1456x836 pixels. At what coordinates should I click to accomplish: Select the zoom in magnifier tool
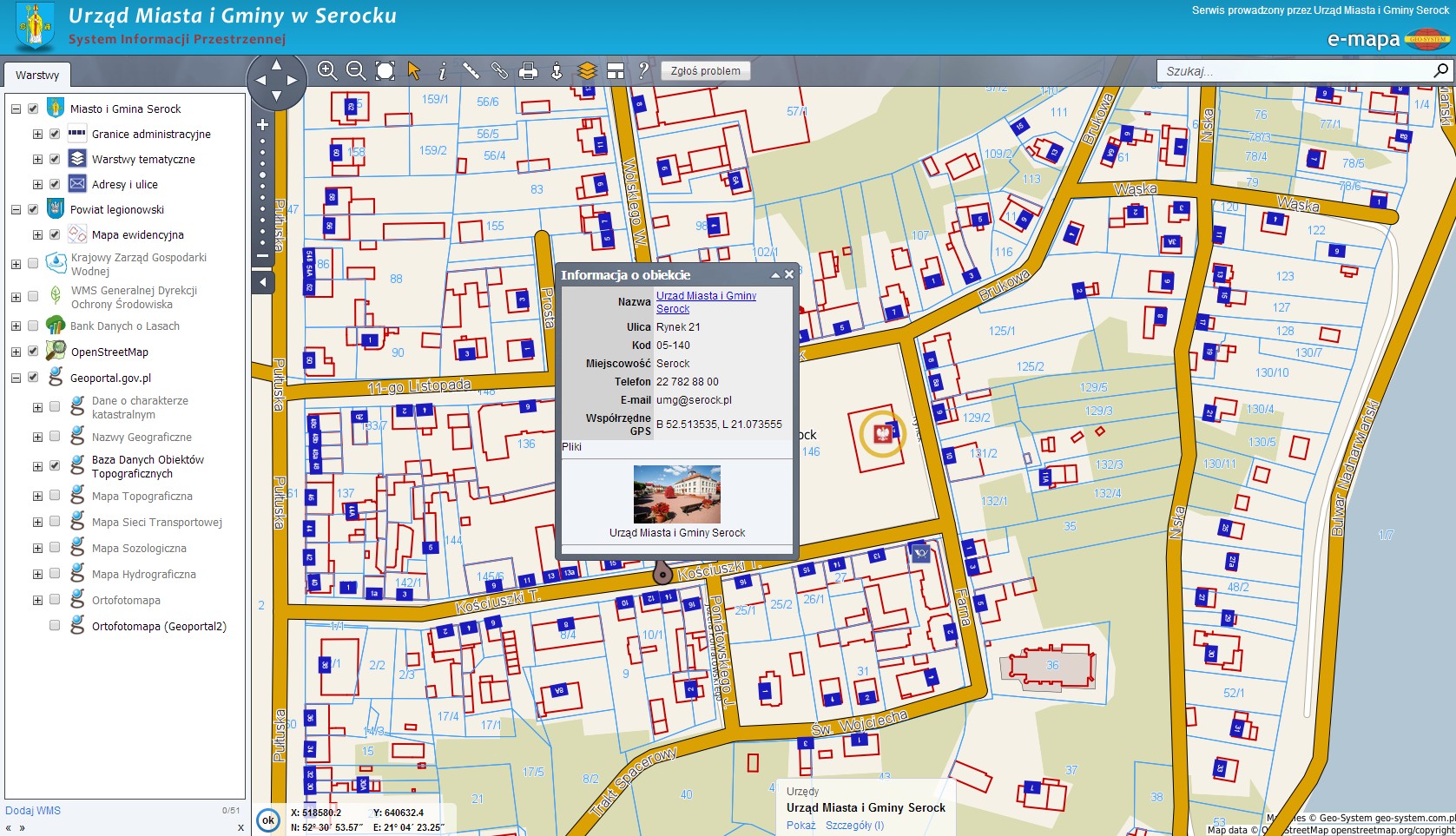[x=326, y=71]
